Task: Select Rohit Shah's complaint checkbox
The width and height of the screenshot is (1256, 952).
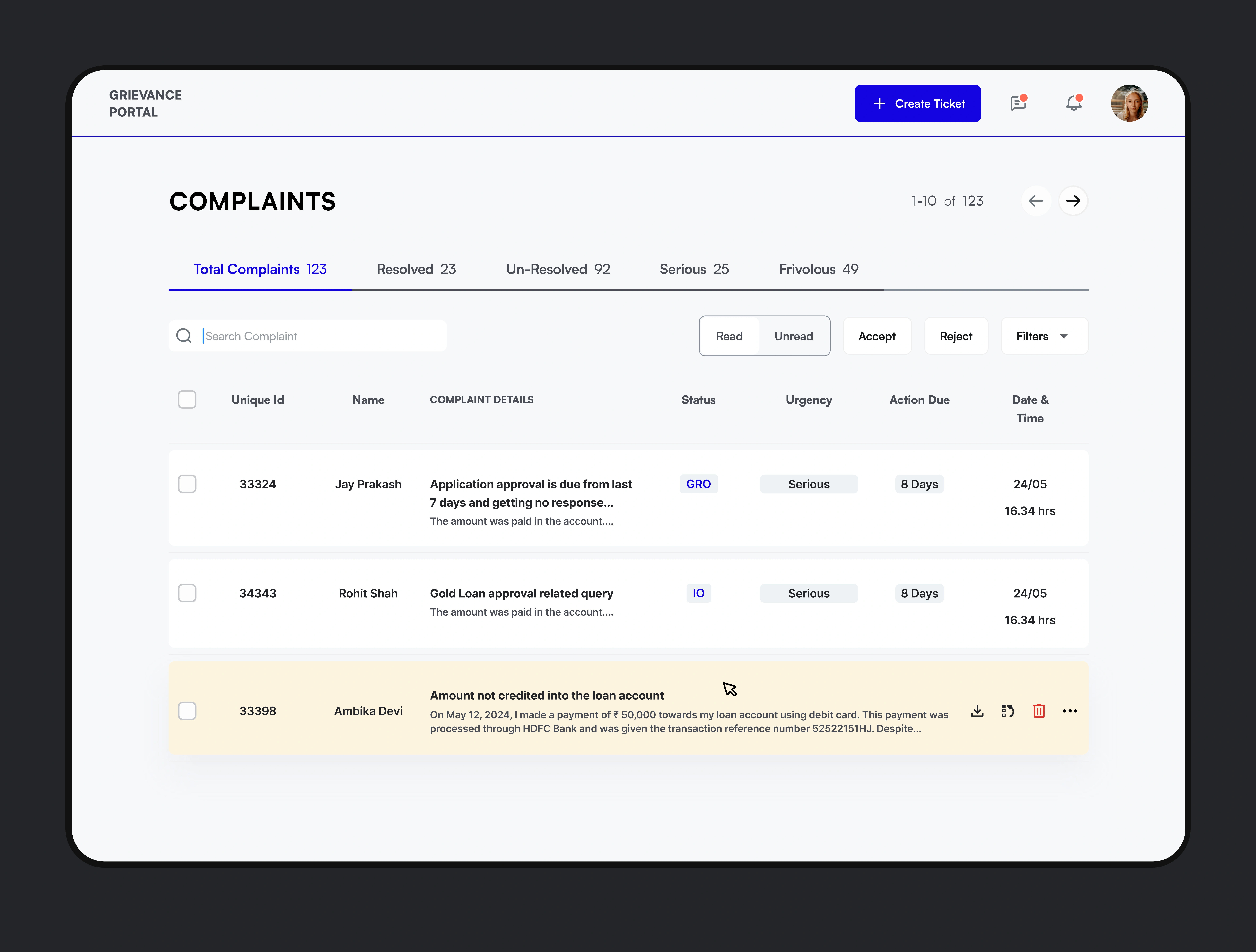Action: coord(187,593)
